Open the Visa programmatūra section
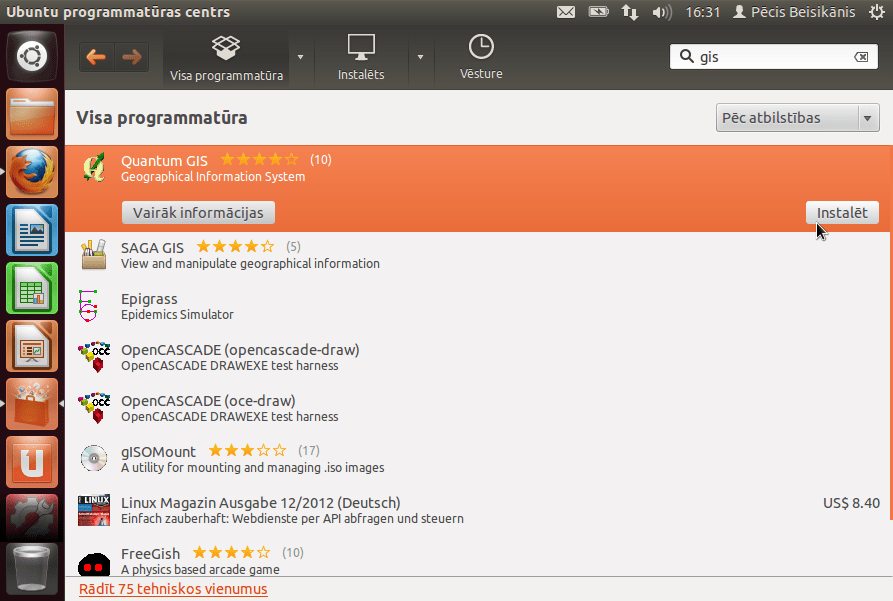This screenshot has height=601, width=893. pos(226,58)
